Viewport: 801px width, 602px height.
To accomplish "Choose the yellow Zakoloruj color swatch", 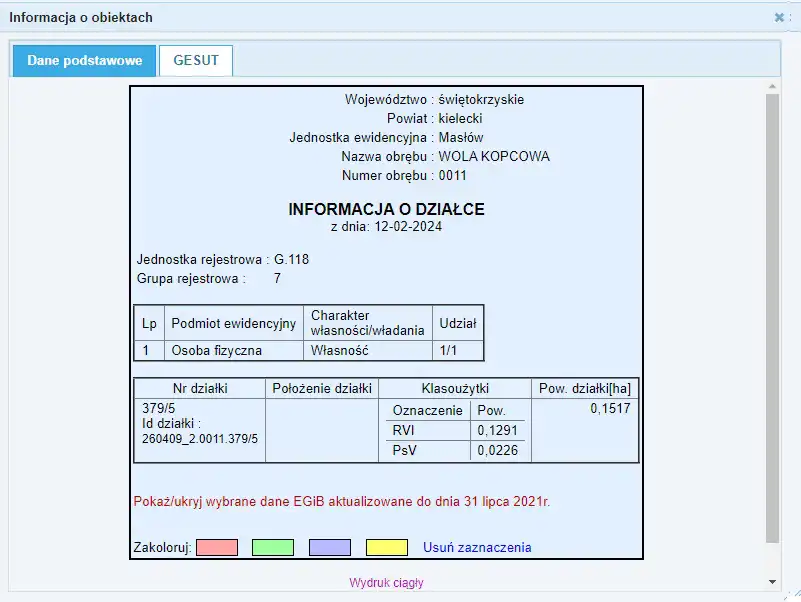I will click(386, 547).
